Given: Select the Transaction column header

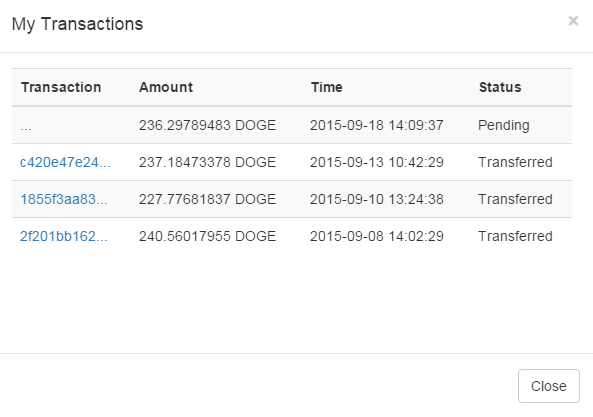Looking at the screenshot, I should (61, 87).
